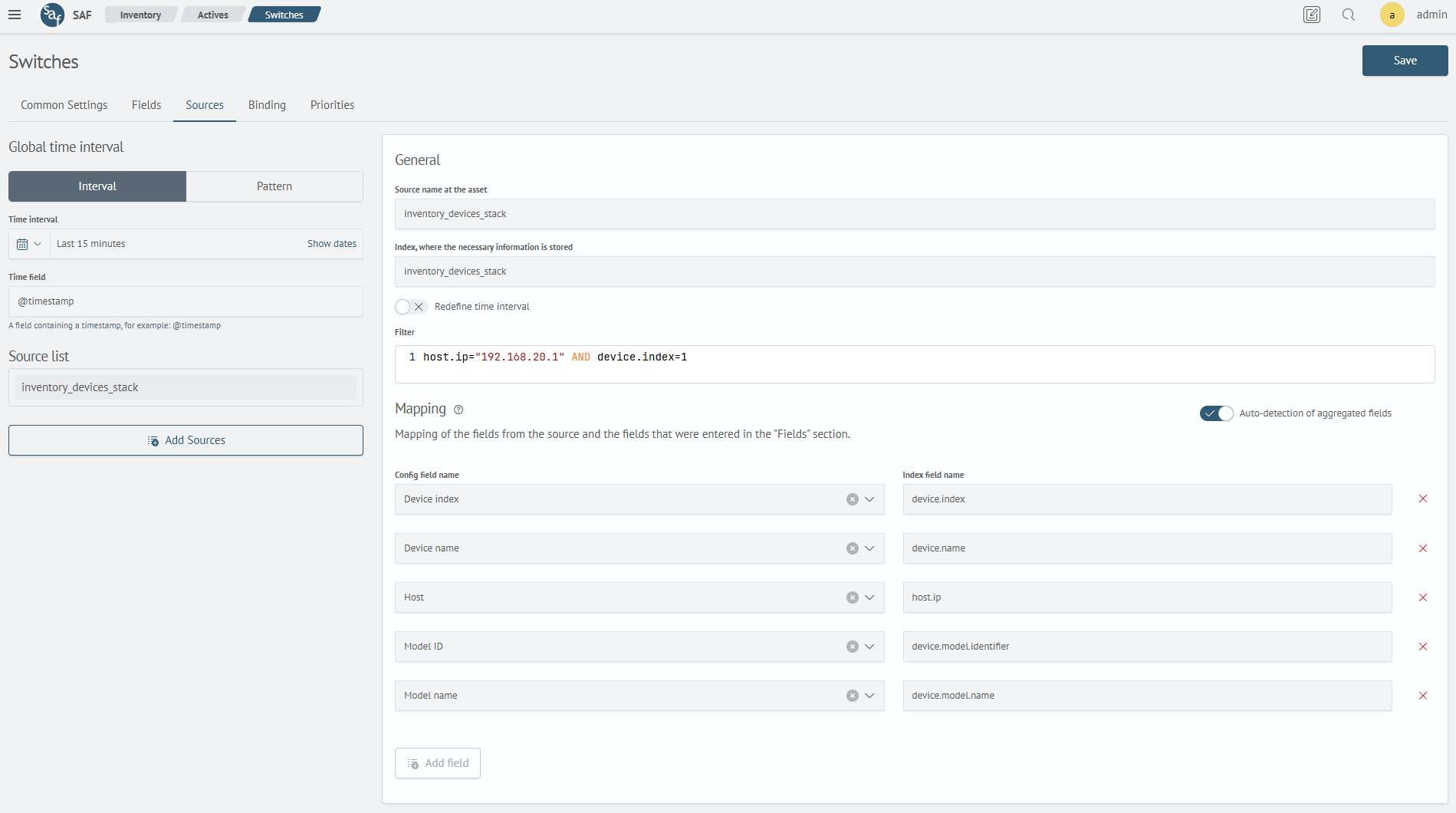Expand the Model ID dropdown
This screenshot has width=1456, height=813.
pyautogui.click(x=869, y=647)
